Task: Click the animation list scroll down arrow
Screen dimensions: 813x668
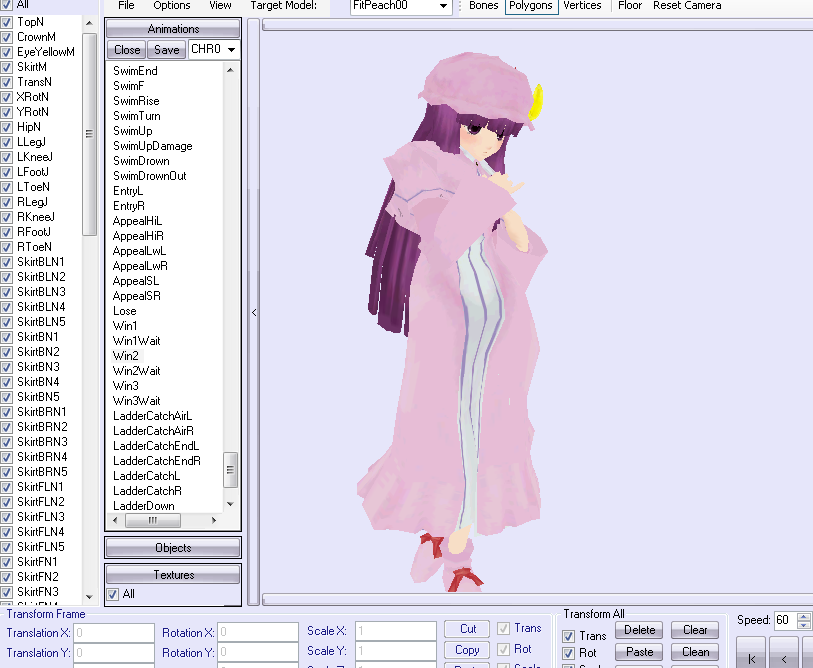Action: (x=230, y=504)
